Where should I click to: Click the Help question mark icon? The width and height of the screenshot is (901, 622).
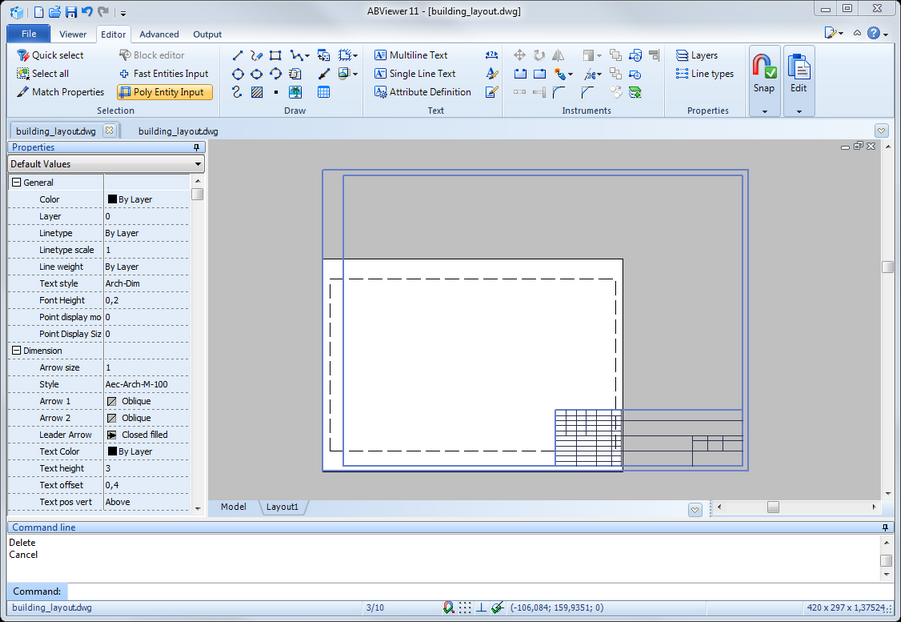click(873, 33)
